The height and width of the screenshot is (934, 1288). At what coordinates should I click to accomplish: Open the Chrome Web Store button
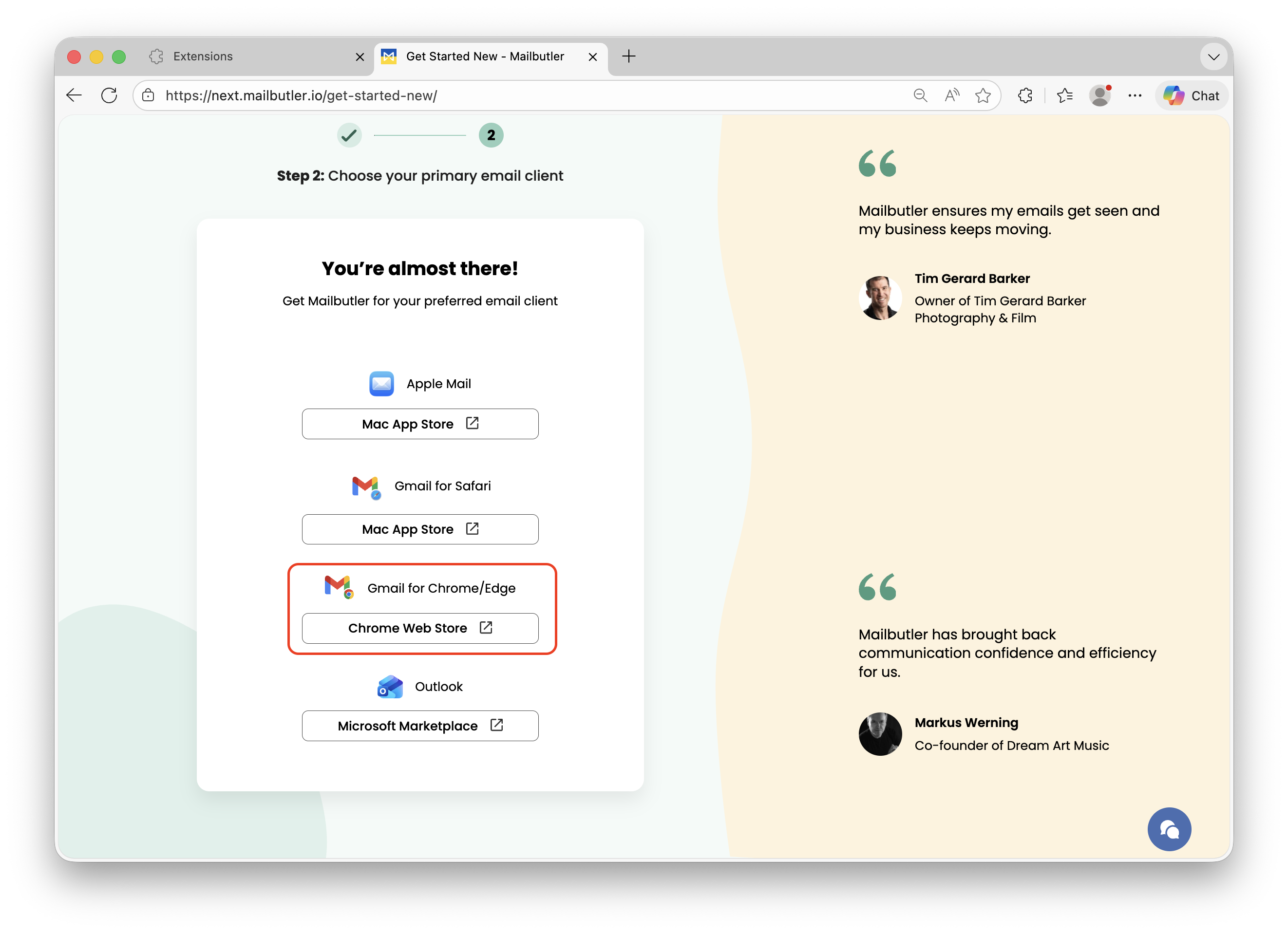coord(420,628)
